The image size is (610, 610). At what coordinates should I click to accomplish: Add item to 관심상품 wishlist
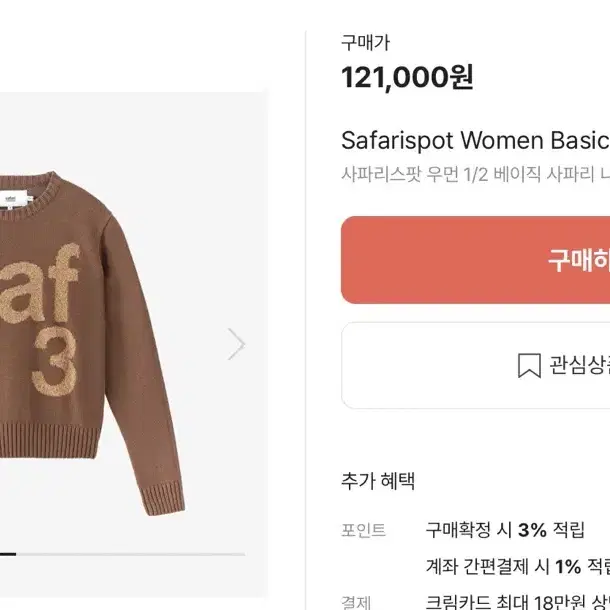(x=475, y=365)
